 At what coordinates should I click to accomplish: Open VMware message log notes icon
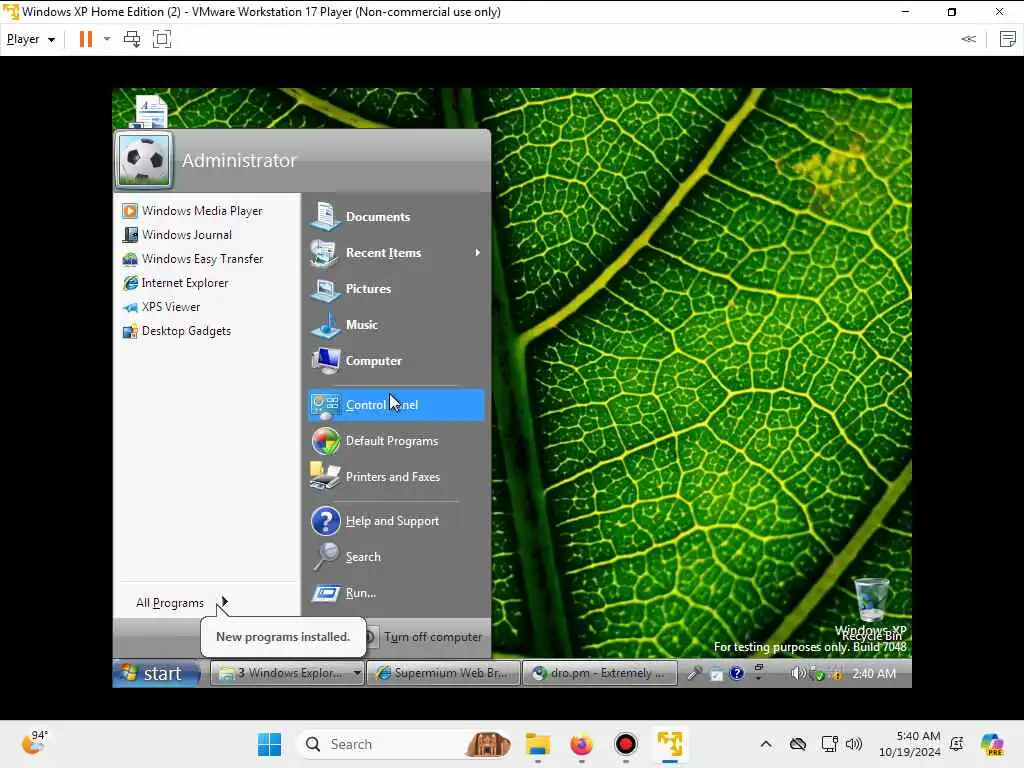(1008, 39)
